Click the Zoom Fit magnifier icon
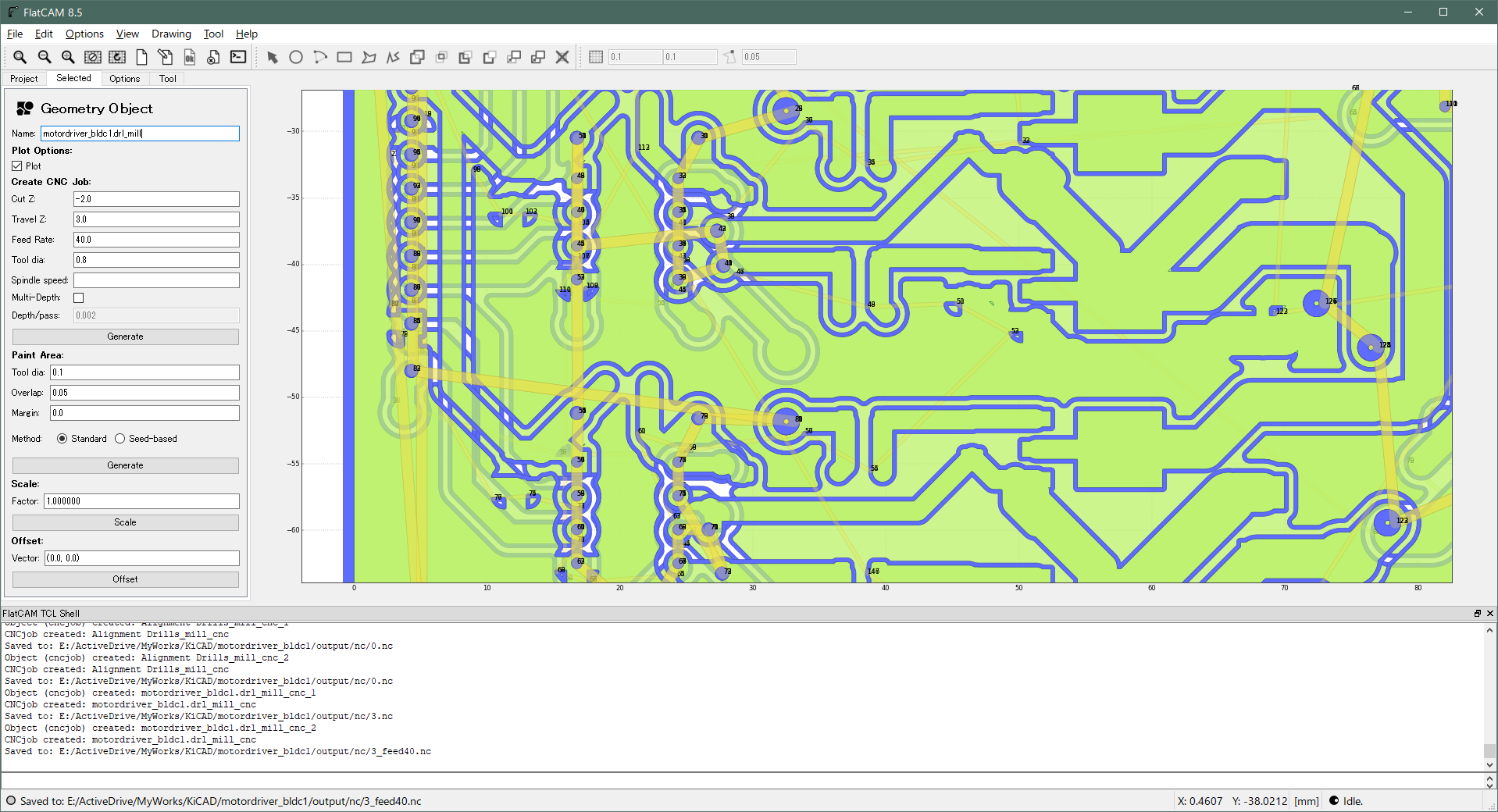Viewport: 1498px width, 812px height. pos(20,57)
